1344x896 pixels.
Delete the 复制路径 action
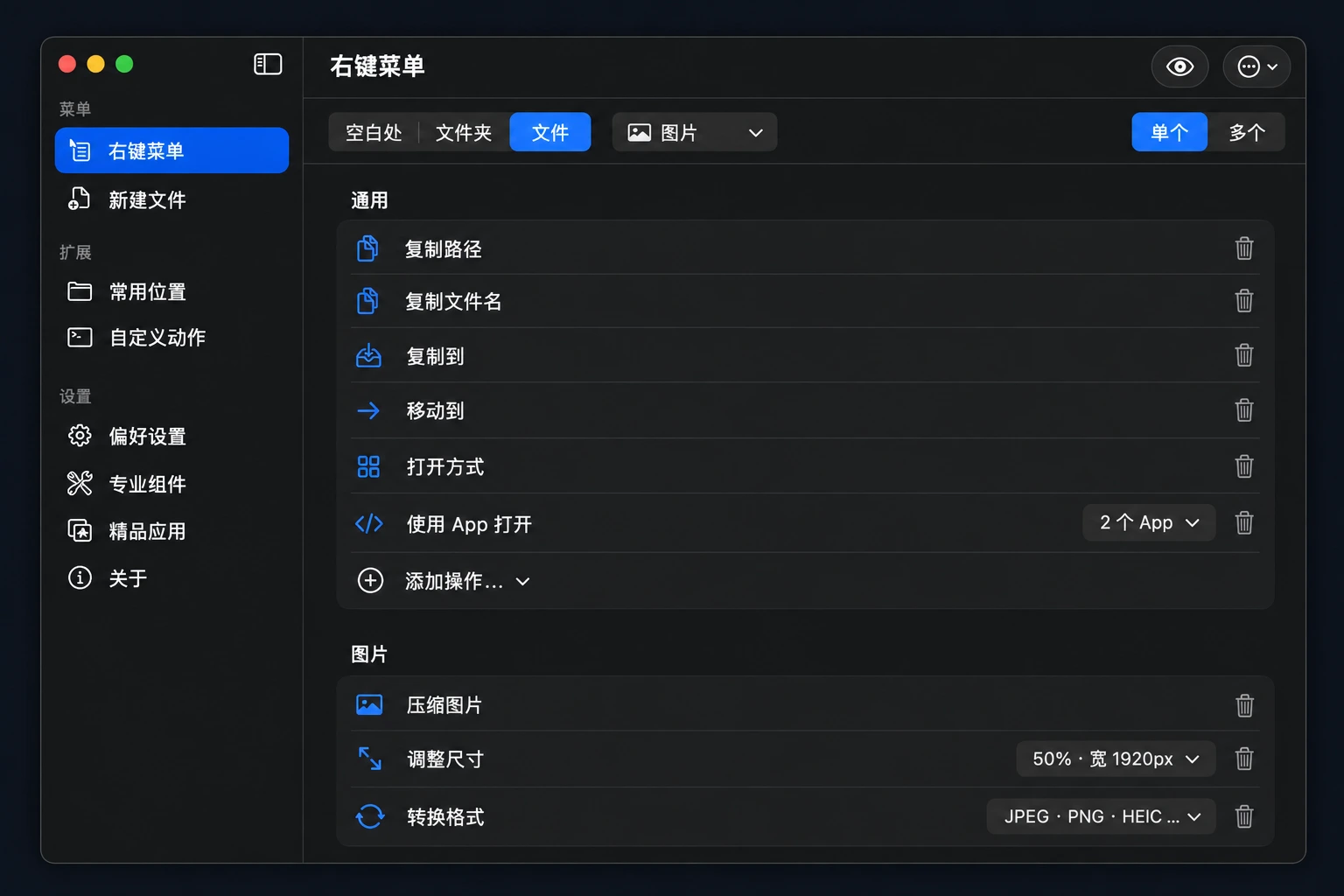(x=1244, y=248)
